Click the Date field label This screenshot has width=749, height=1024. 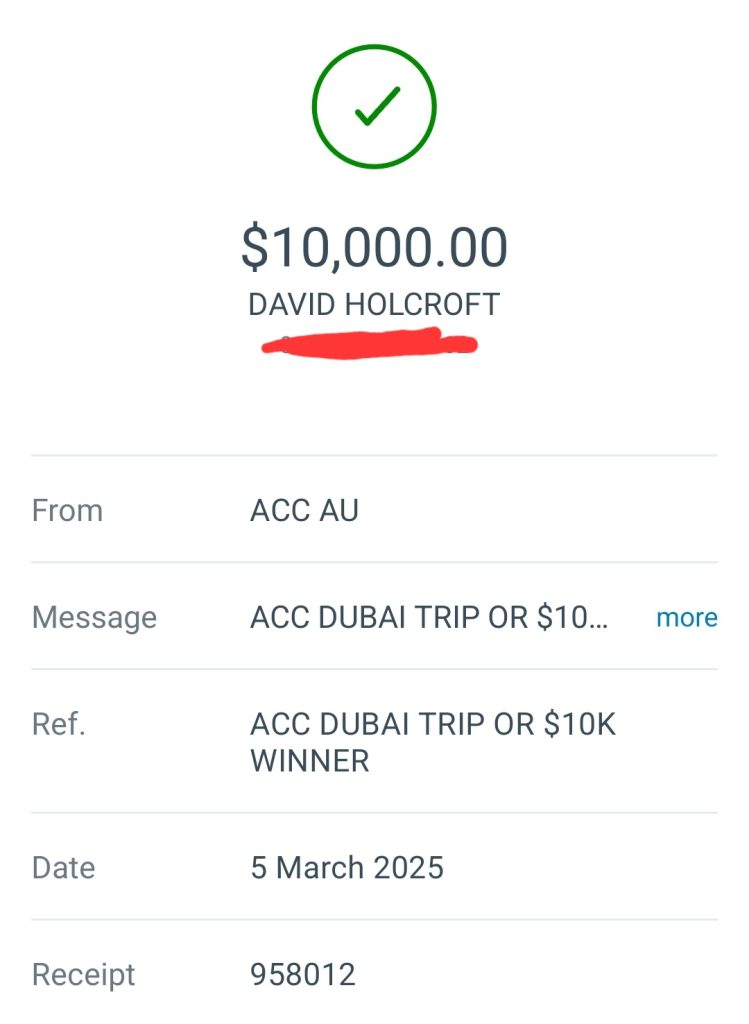[x=66, y=867]
